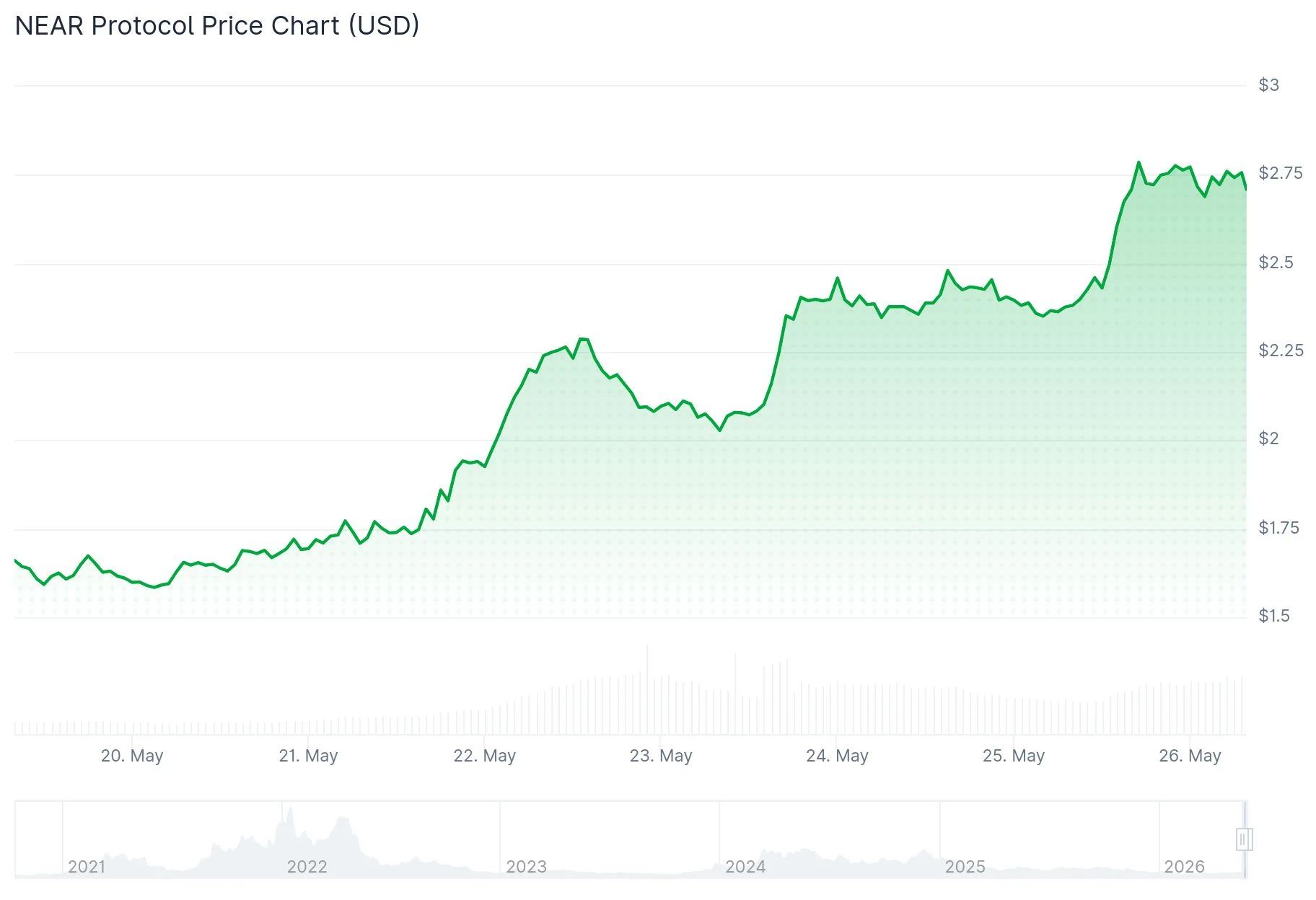The width and height of the screenshot is (1316, 900).
Task: Click the range navigator handle at right edge
Action: [1244, 839]
